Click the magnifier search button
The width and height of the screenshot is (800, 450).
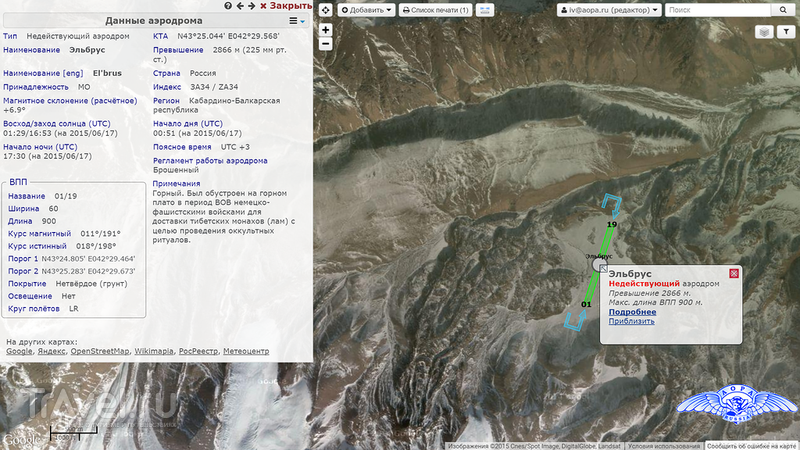783,10
